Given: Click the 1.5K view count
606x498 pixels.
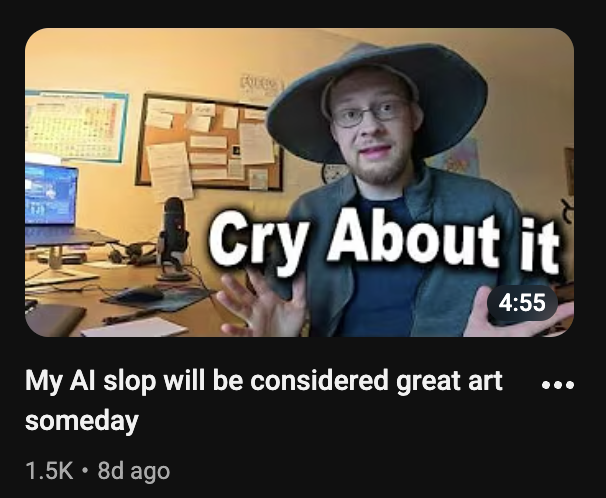Looking at the screenshot, I should tap(49, 471).
